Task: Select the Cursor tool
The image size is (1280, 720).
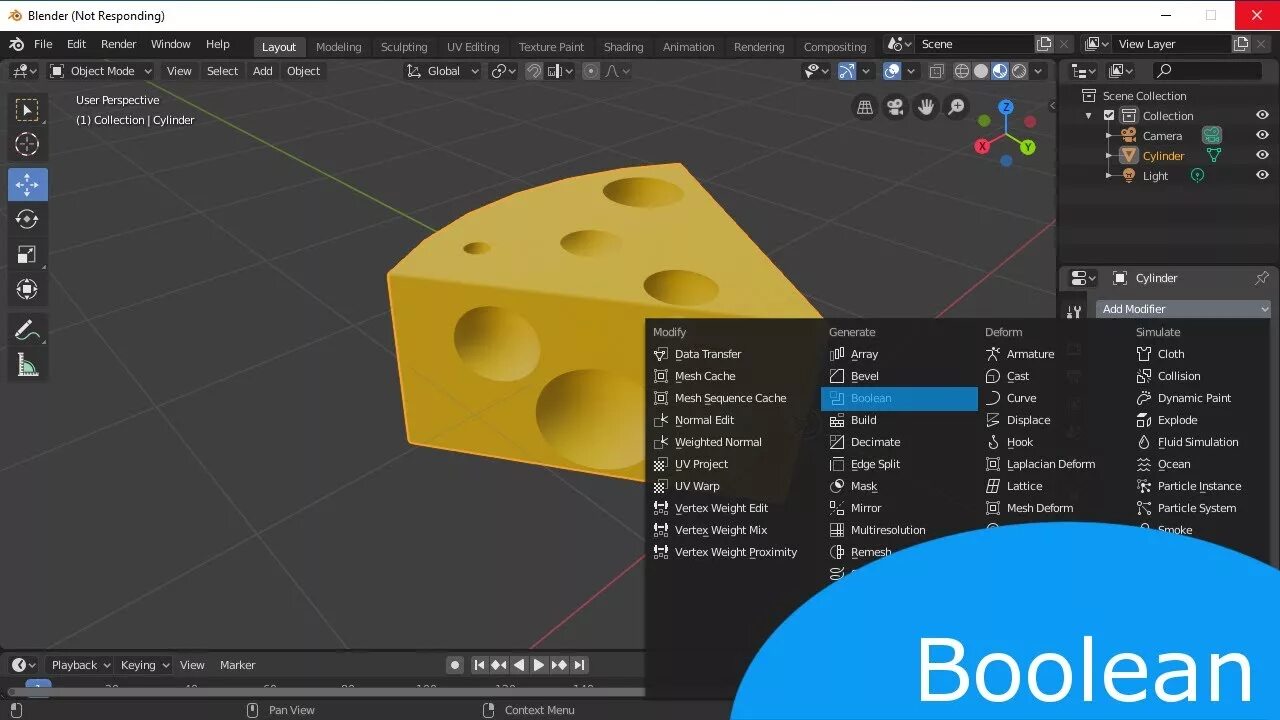Action: pos(27,145)
